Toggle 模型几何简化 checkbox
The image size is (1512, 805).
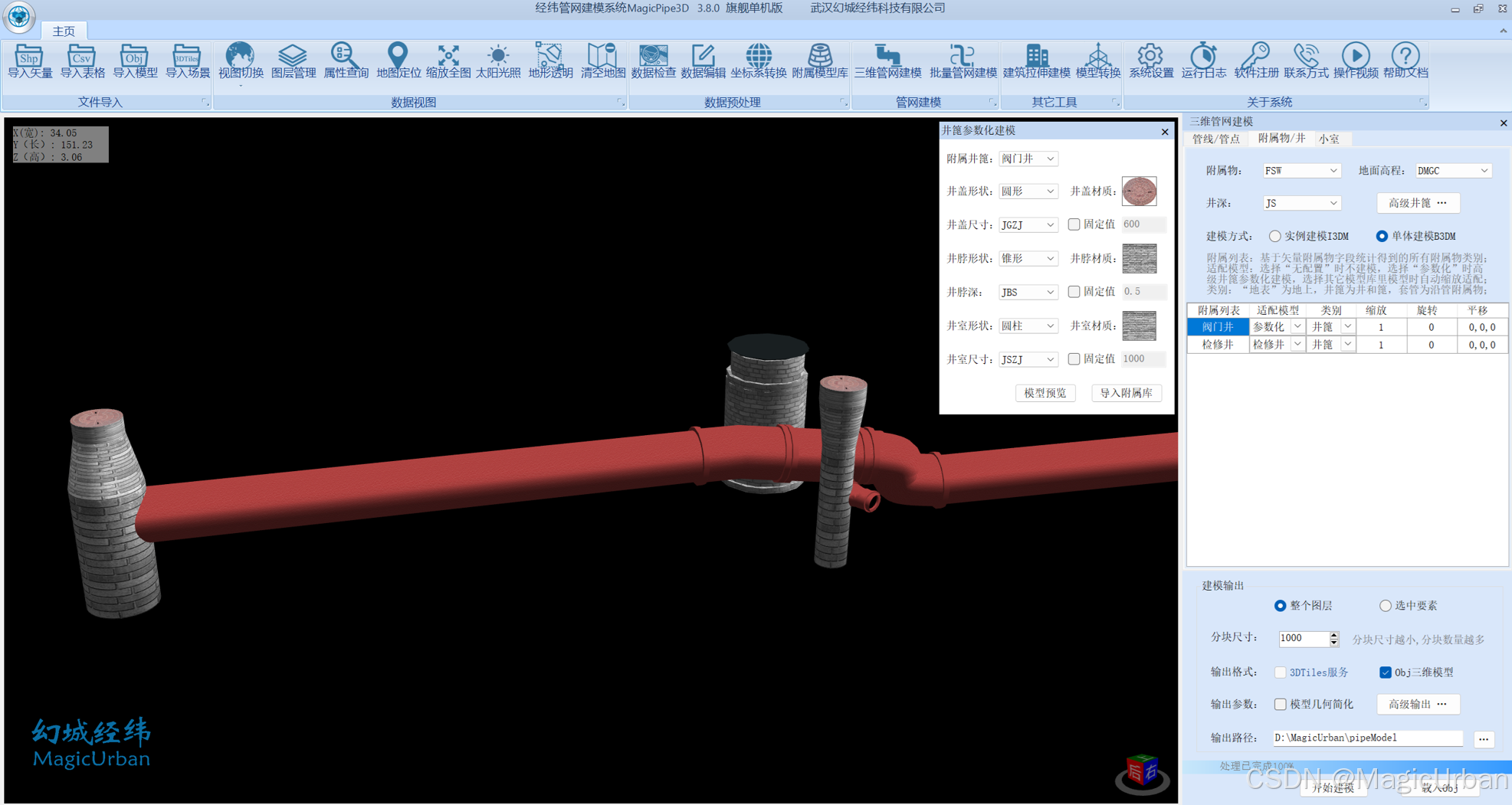coord(1280,704)
